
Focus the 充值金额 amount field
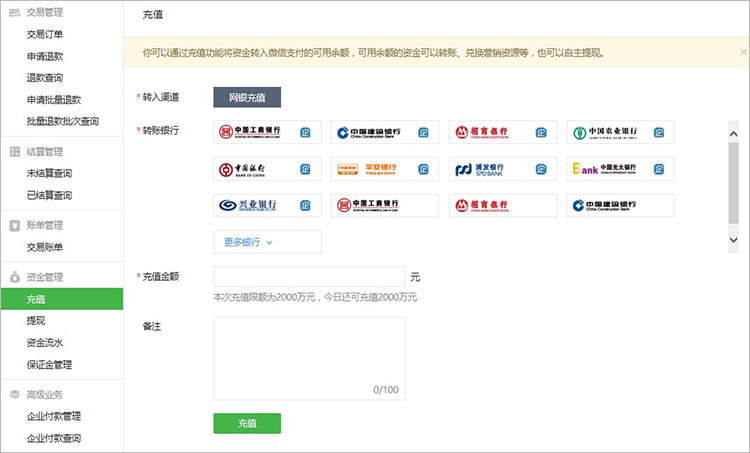(309, 276)
